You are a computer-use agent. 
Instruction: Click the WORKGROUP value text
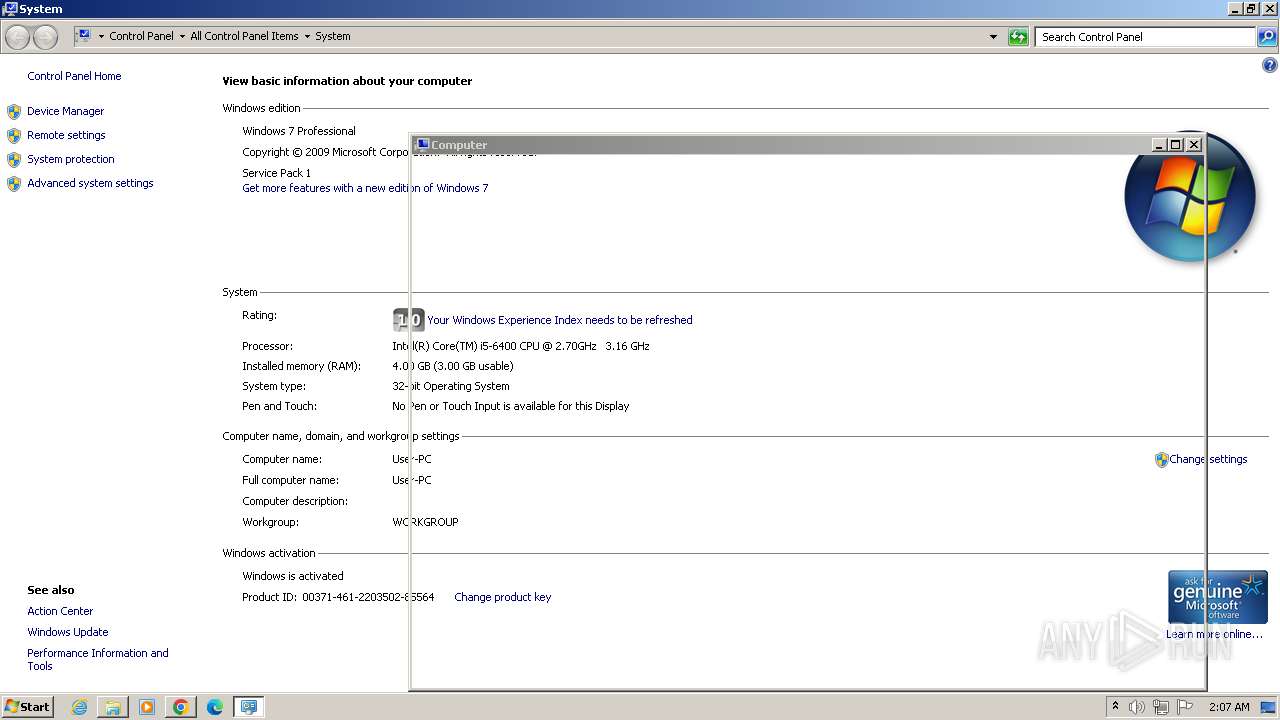point(425,522)
